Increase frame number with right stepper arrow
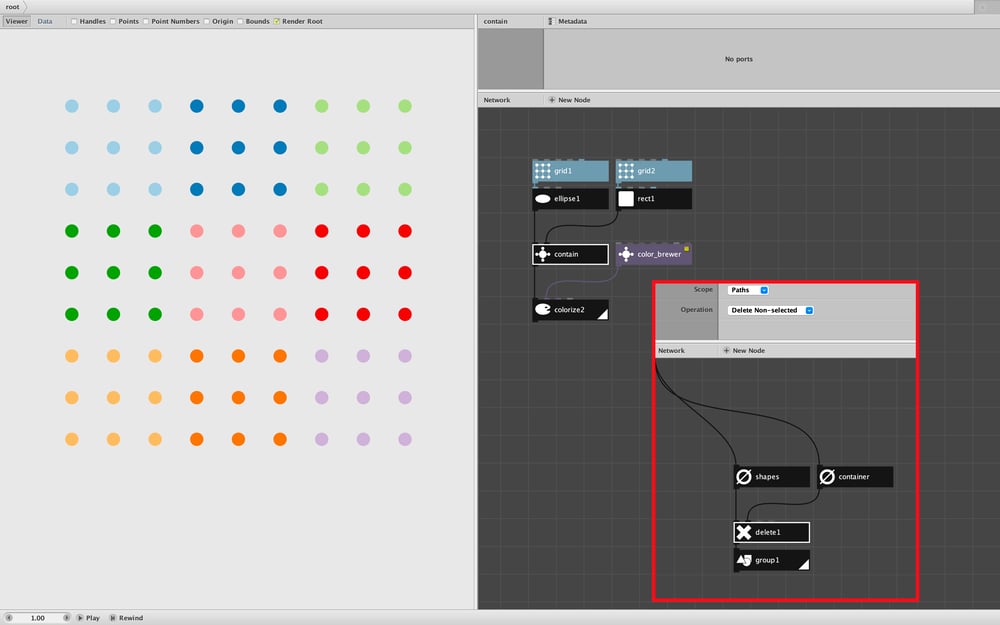This screenshot has width=1000, height=625. click(66, 618)
